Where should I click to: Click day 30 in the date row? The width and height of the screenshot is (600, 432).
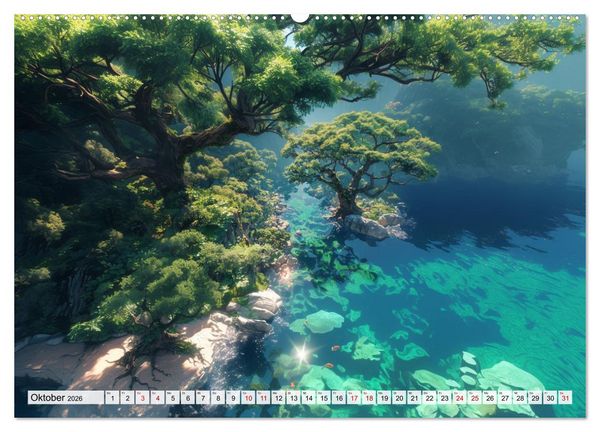click(550, 398)
